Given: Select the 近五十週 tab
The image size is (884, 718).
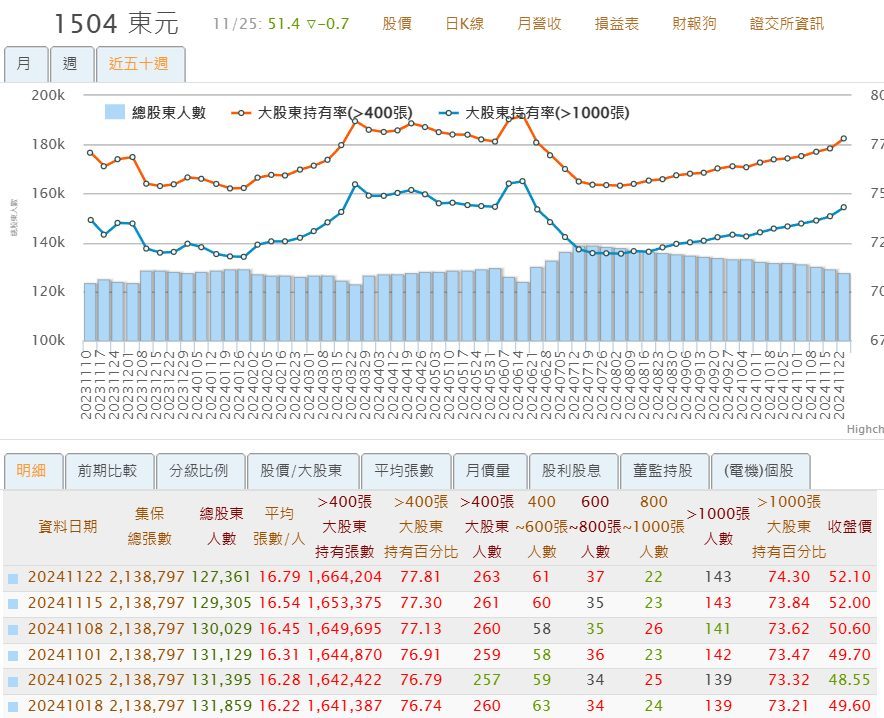Looking at the screenshot, I should [140, 64].
